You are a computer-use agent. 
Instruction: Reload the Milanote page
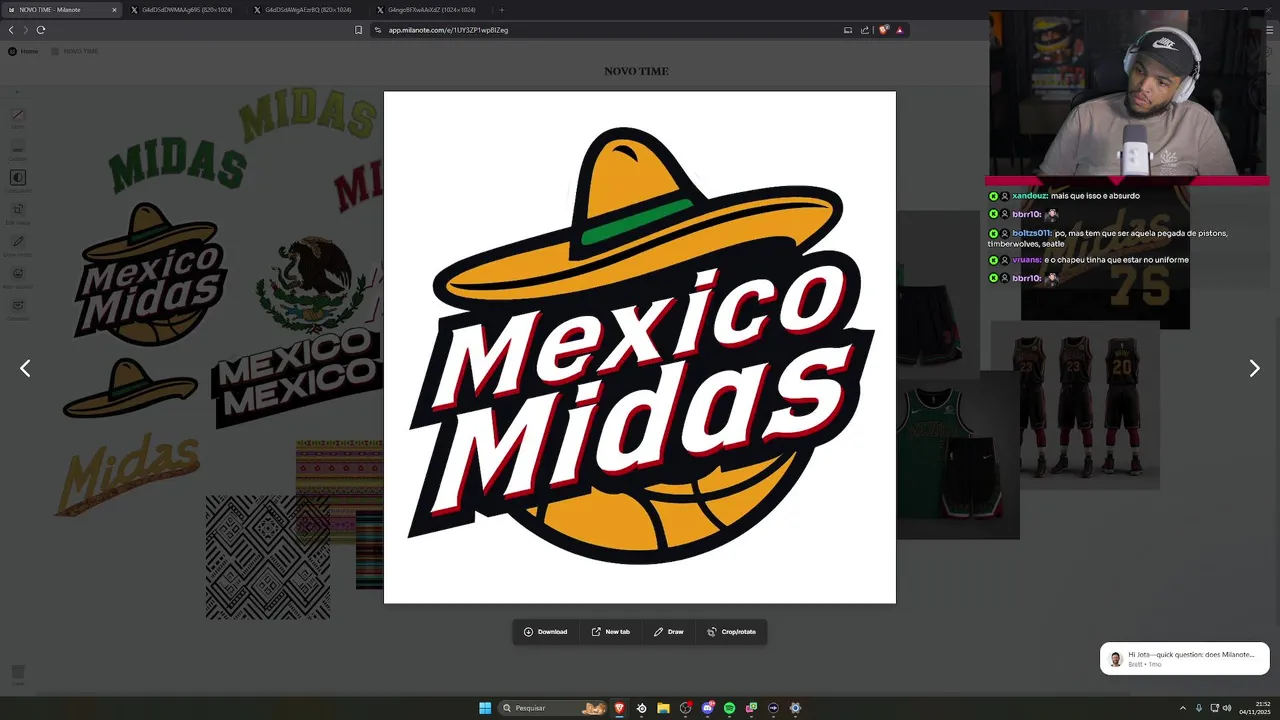pos(41,30)
